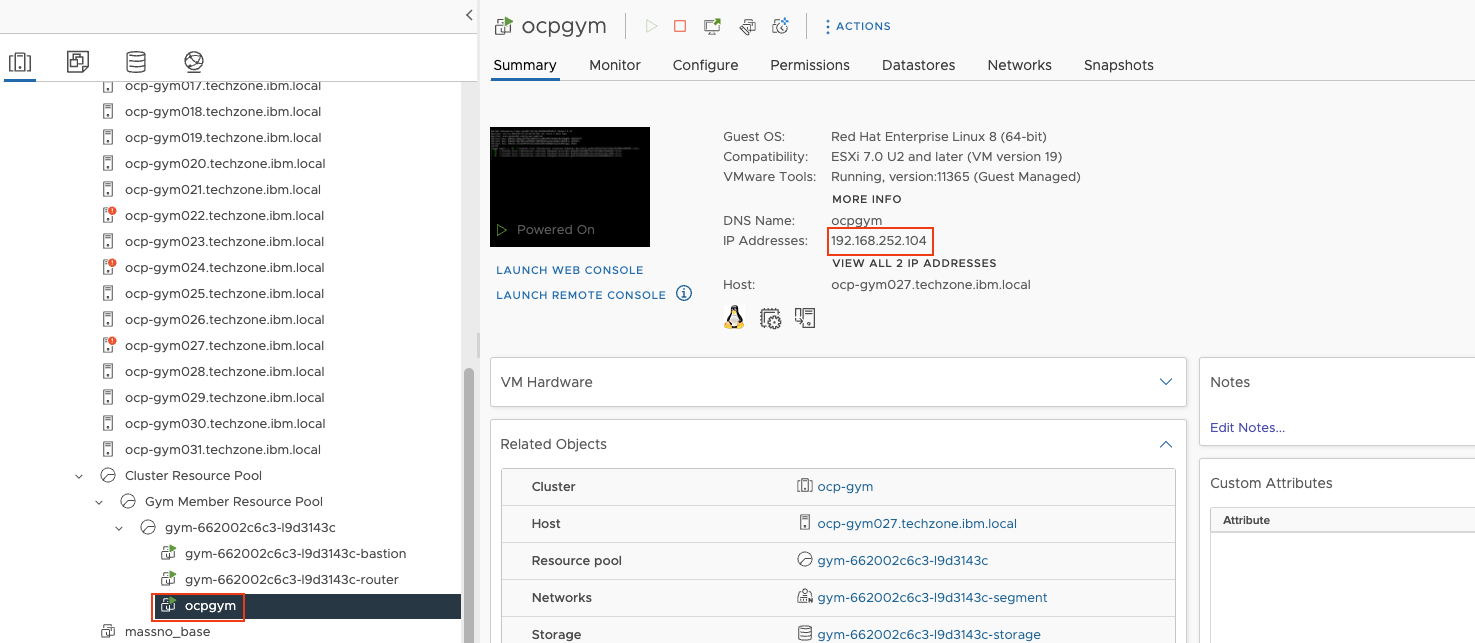Click VIEW ALL 2 IP ADDRESSES
This screenshot has width=1475, height=643.
pos(914,263)
